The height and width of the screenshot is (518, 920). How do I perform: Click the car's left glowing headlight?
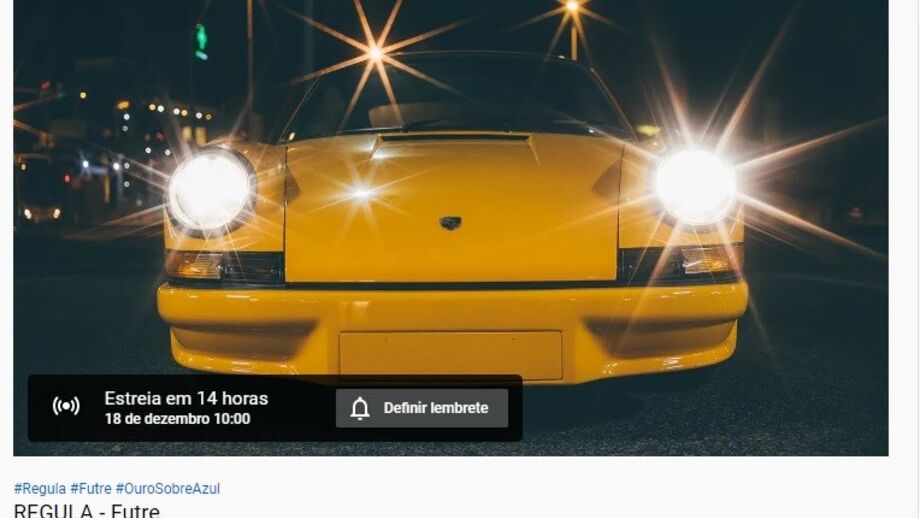coord(209,189)
